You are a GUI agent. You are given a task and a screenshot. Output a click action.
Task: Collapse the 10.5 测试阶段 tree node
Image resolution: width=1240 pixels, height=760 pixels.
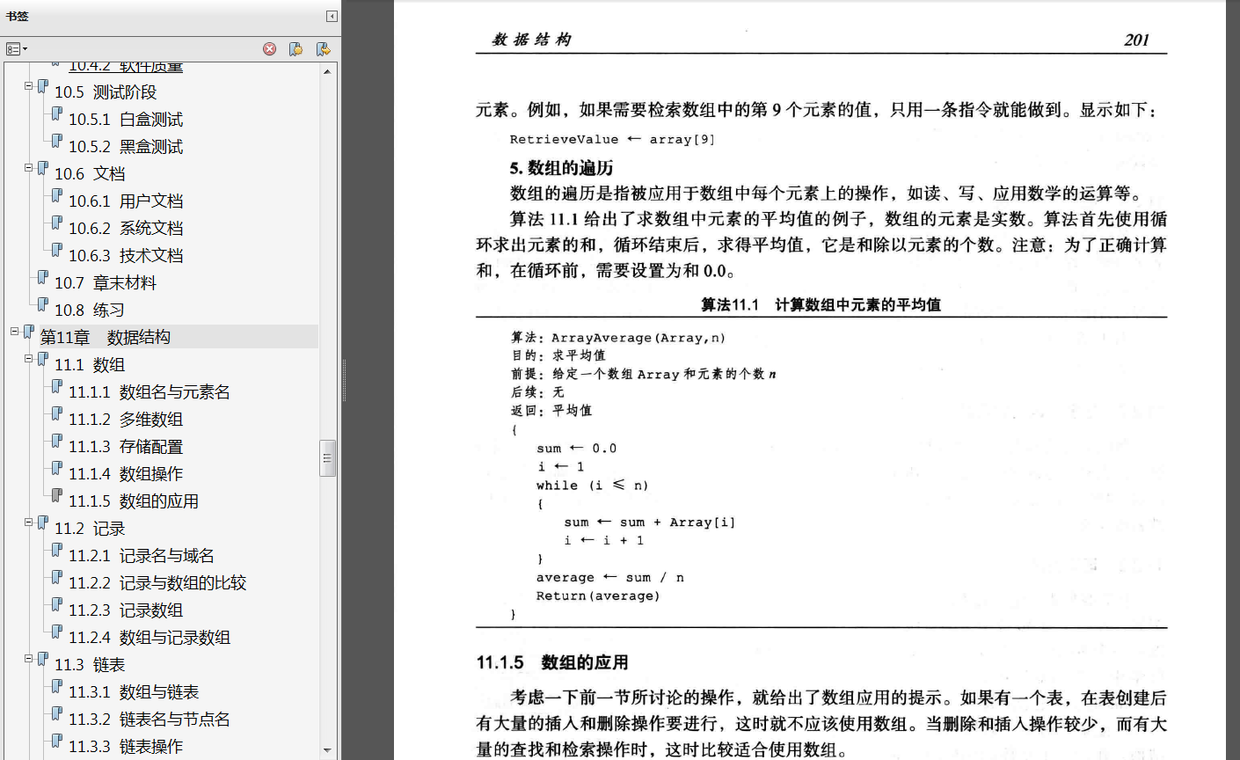[29, 87]
